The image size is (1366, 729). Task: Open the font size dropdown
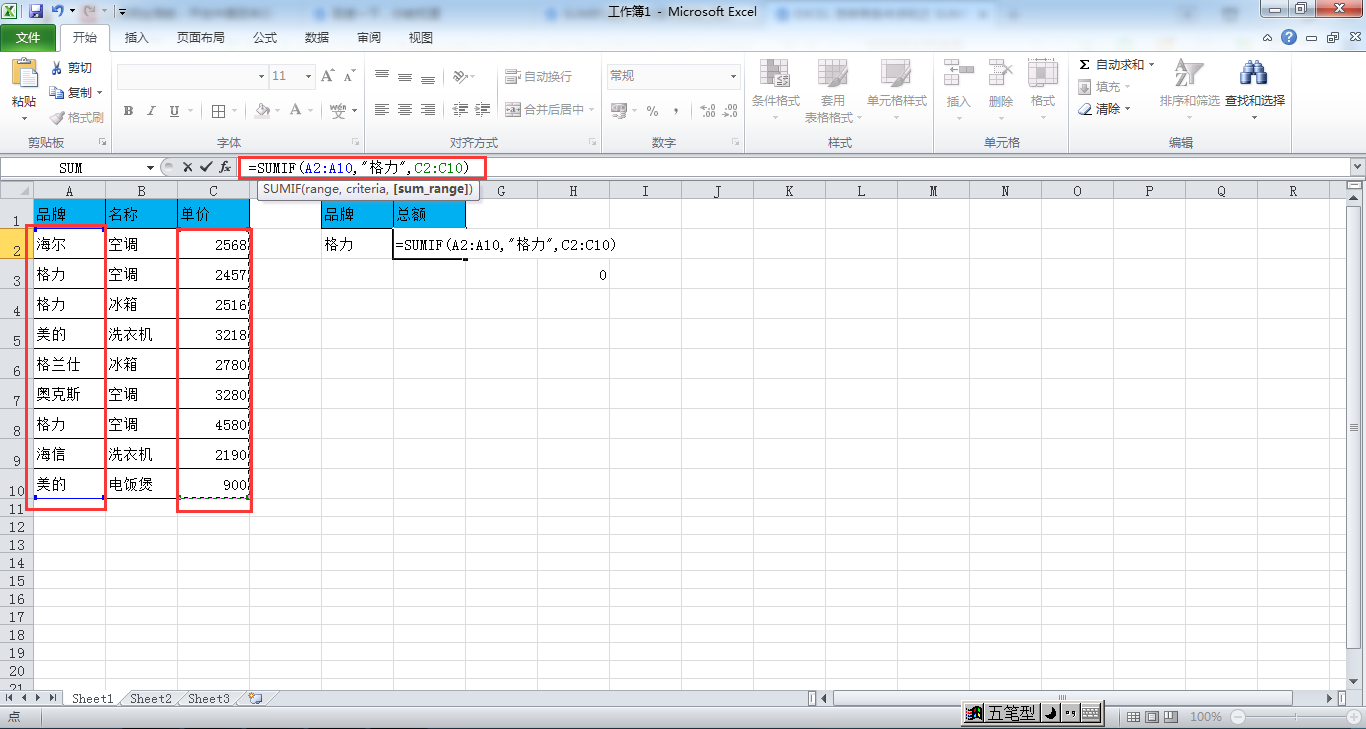tap(309, 76)
